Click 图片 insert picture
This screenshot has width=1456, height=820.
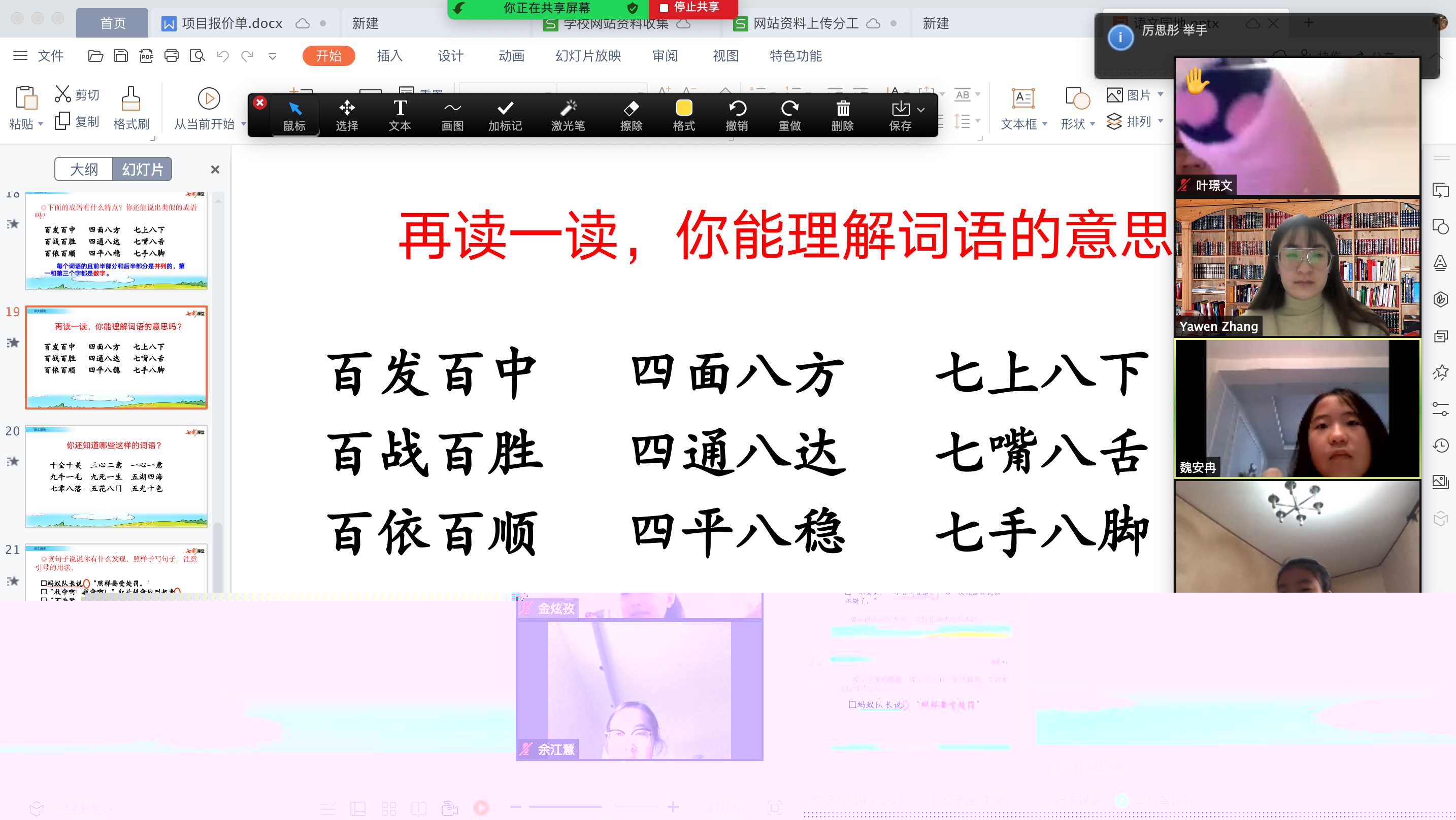[1128, 95]
